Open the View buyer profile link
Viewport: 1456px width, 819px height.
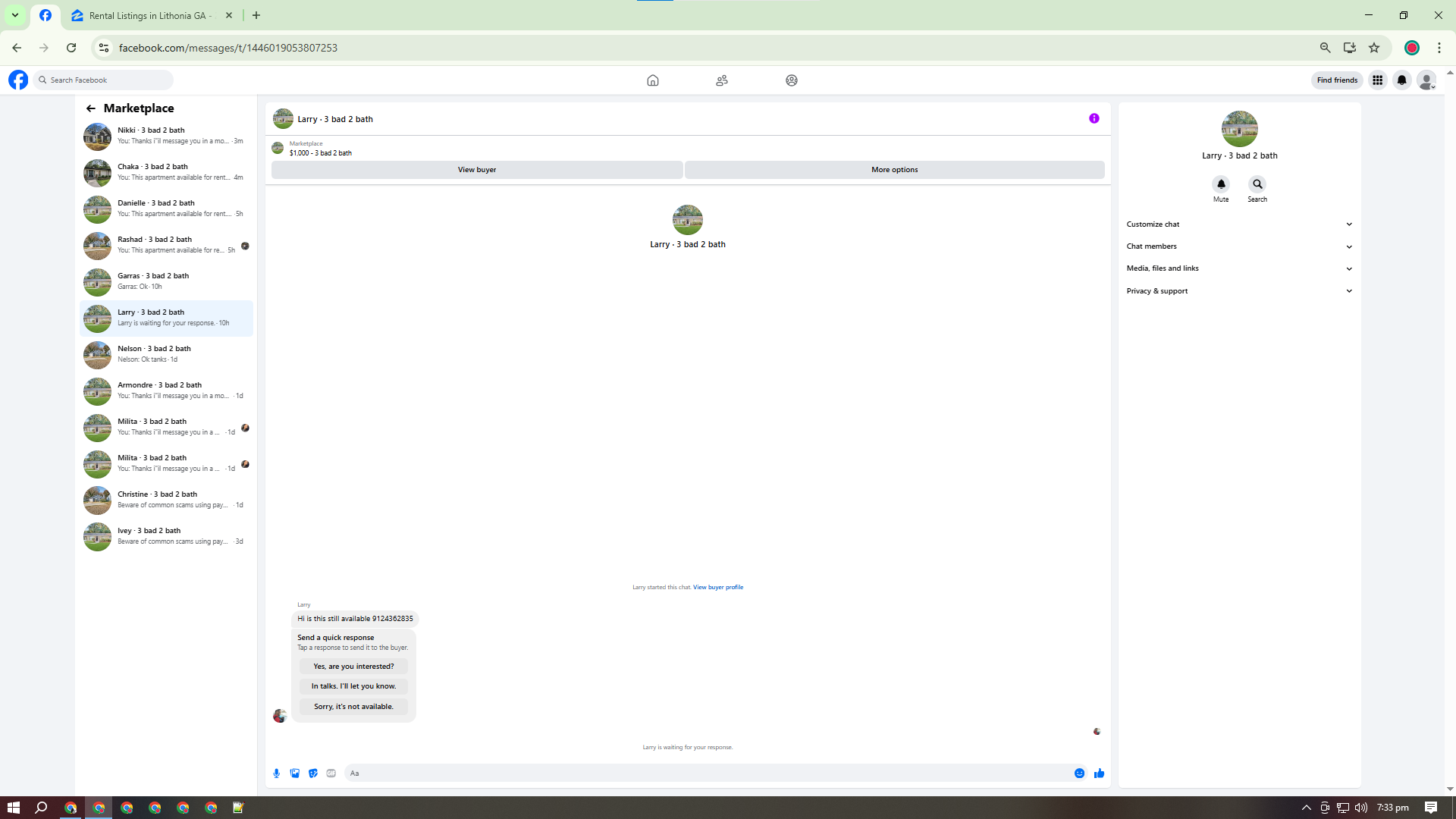click(x=718, y=587)
